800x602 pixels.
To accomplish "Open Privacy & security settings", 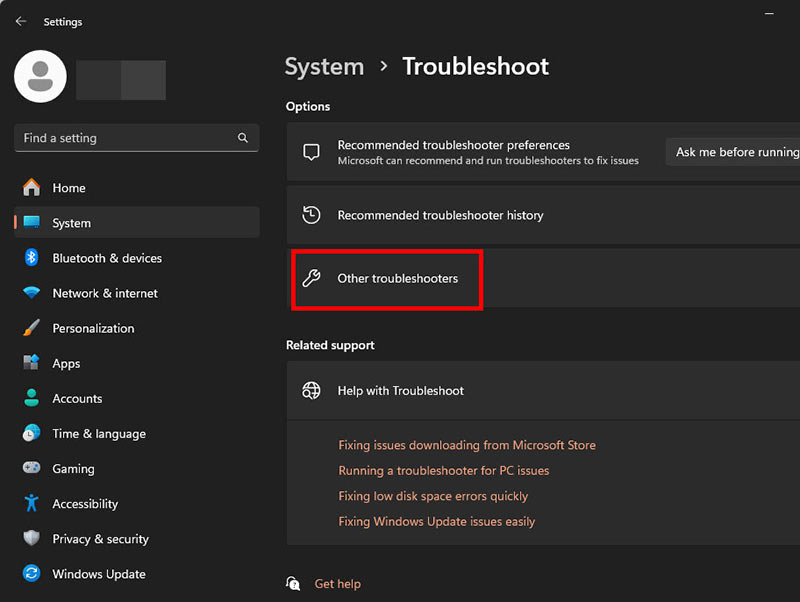I will [x=137, y=538].
